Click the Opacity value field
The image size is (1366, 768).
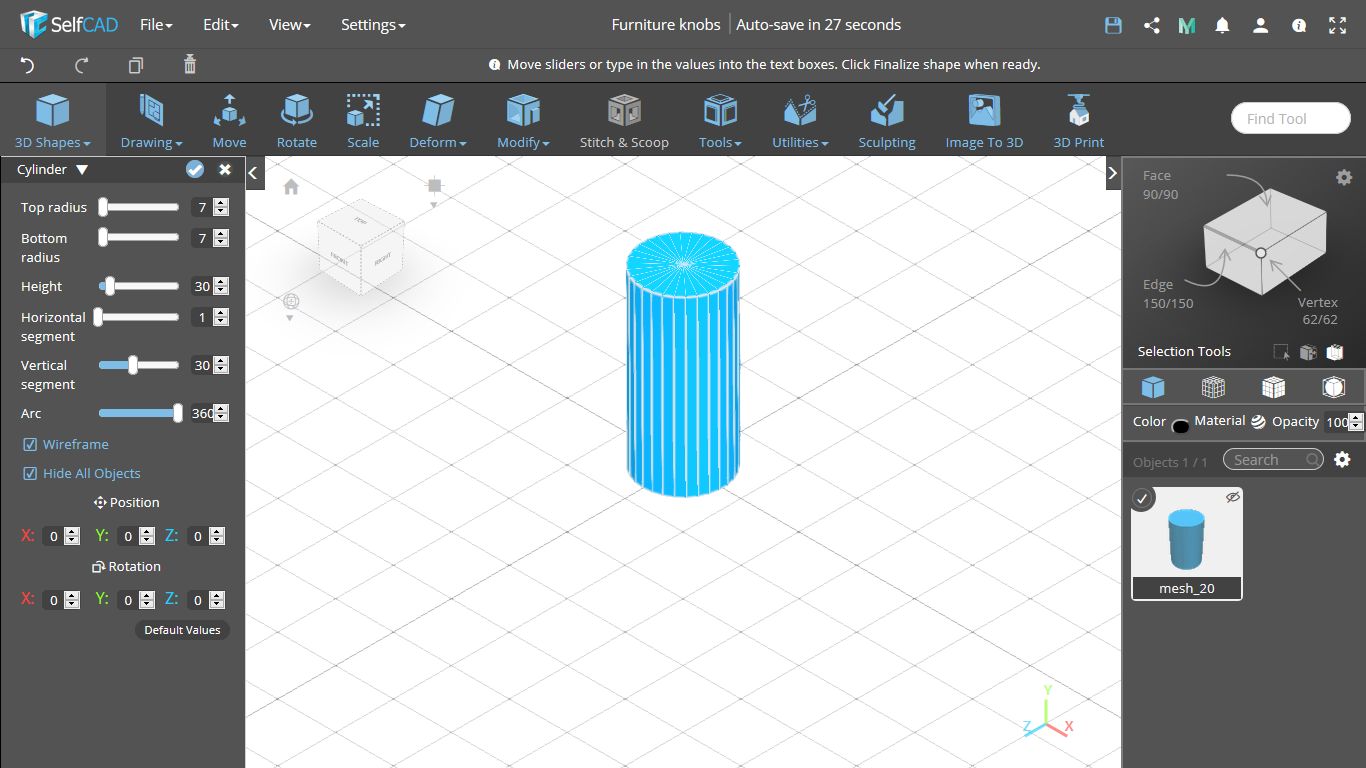click(1335, 422)
